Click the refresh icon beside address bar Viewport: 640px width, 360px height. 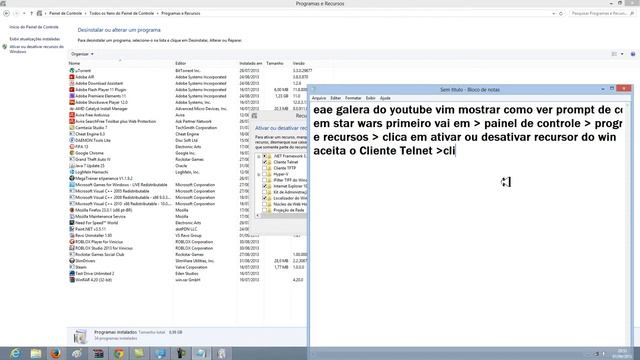tap(561, 13)
